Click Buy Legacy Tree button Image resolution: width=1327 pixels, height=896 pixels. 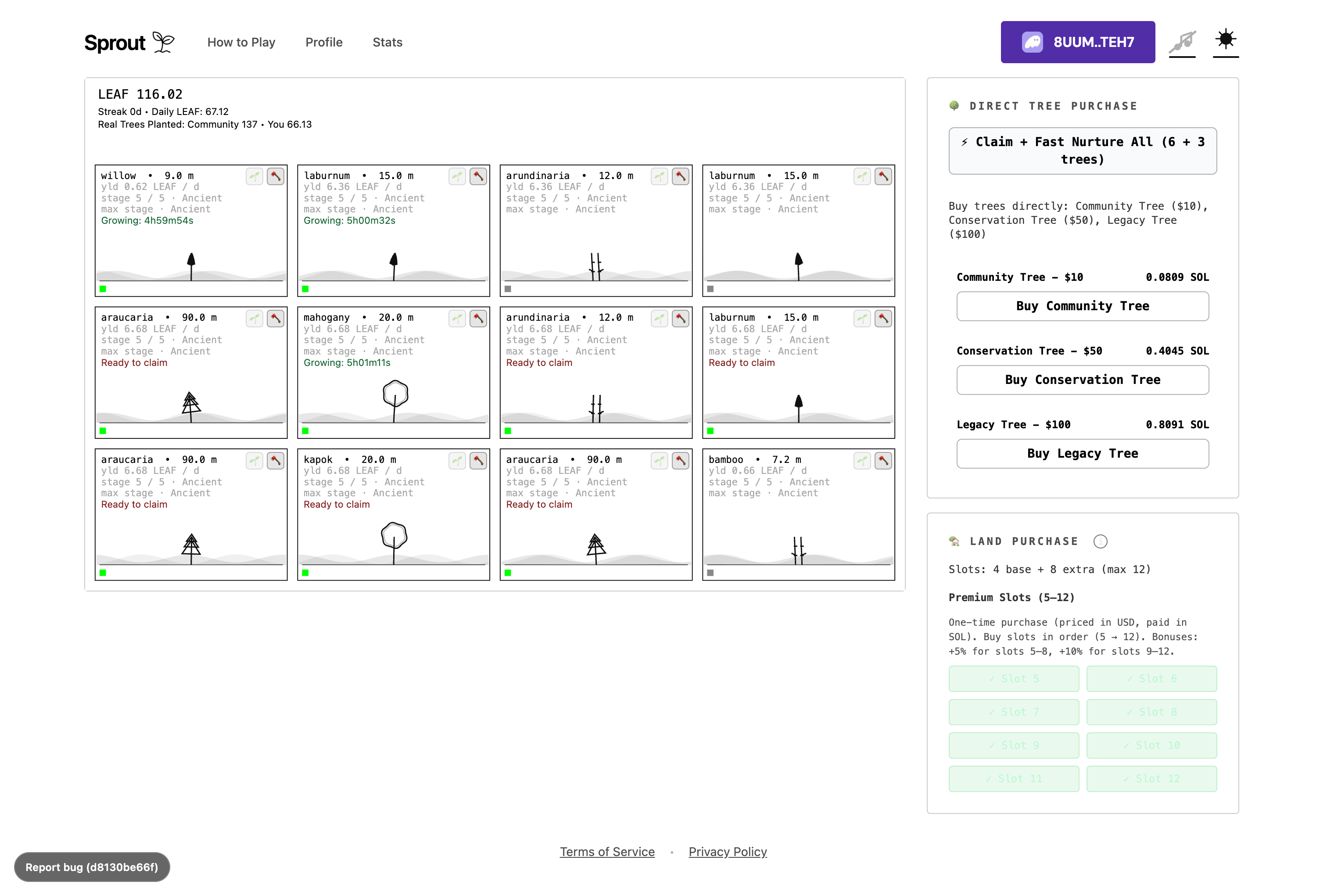click(x=1082, y=453)
